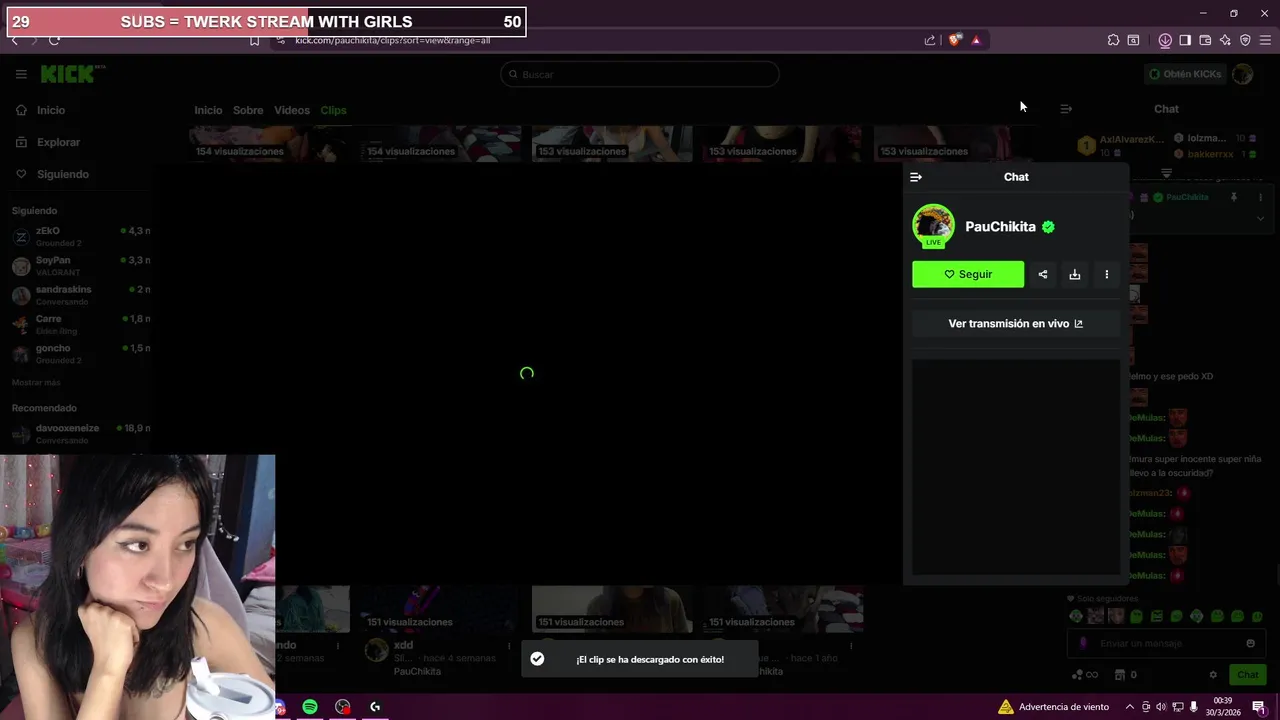
Task: Switch to the channel Inicio tab
Action: click(x=208, y=110)
